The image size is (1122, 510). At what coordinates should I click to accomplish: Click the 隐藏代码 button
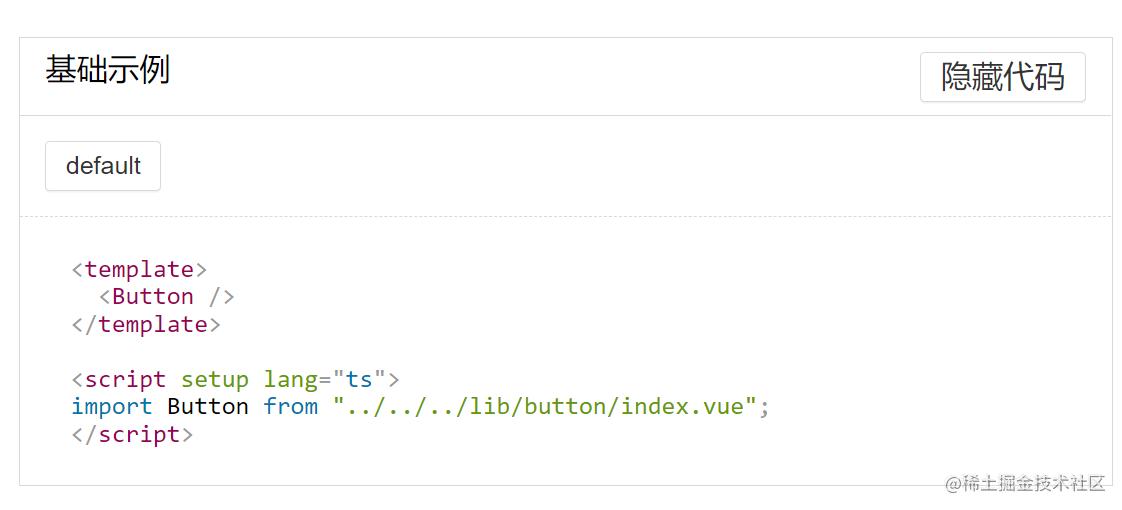click(x=1002, y=77)
